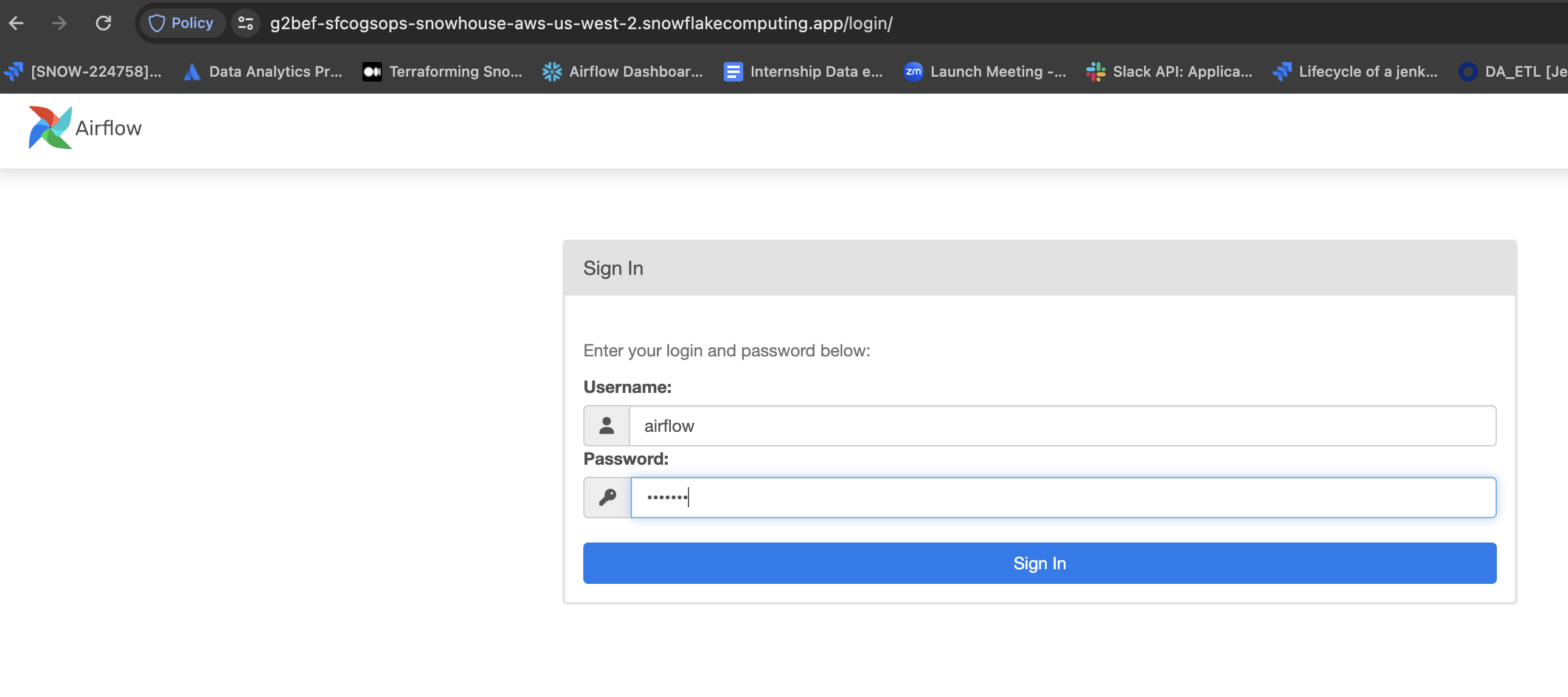The image size is (1568, 697).
Task: Open site settings via the address bar icon
Action: click(x=245, y=23)
